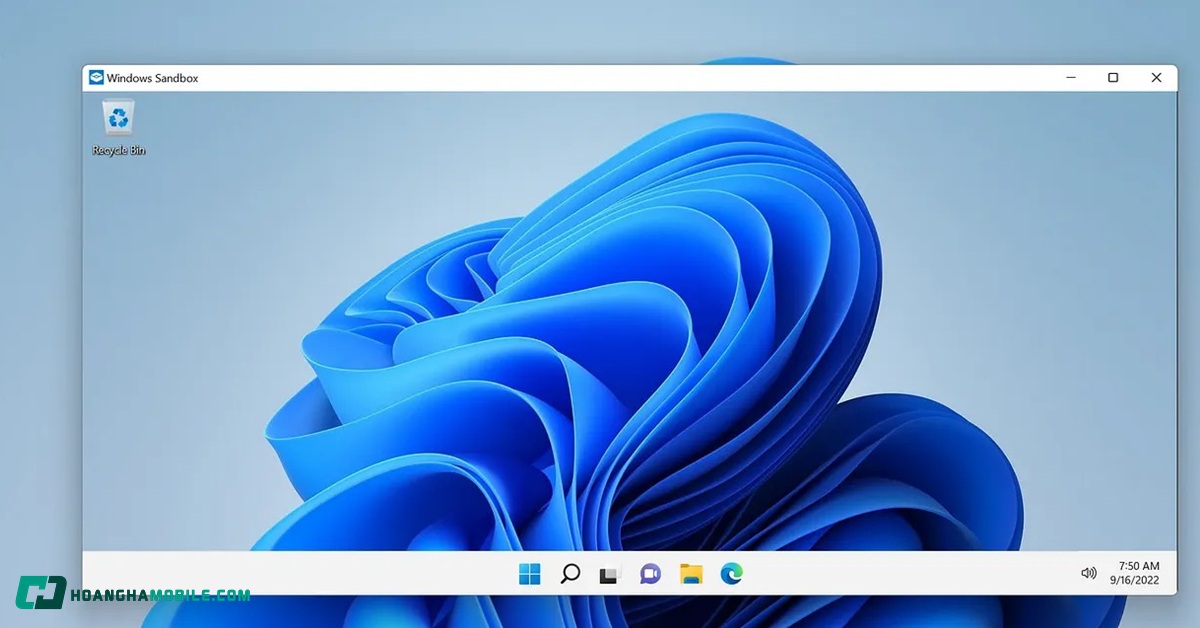The height and width of the screenshot is (628, 1200).
Task: Close the Windows Sandbox window
Action: click(x=1157, y=77)
